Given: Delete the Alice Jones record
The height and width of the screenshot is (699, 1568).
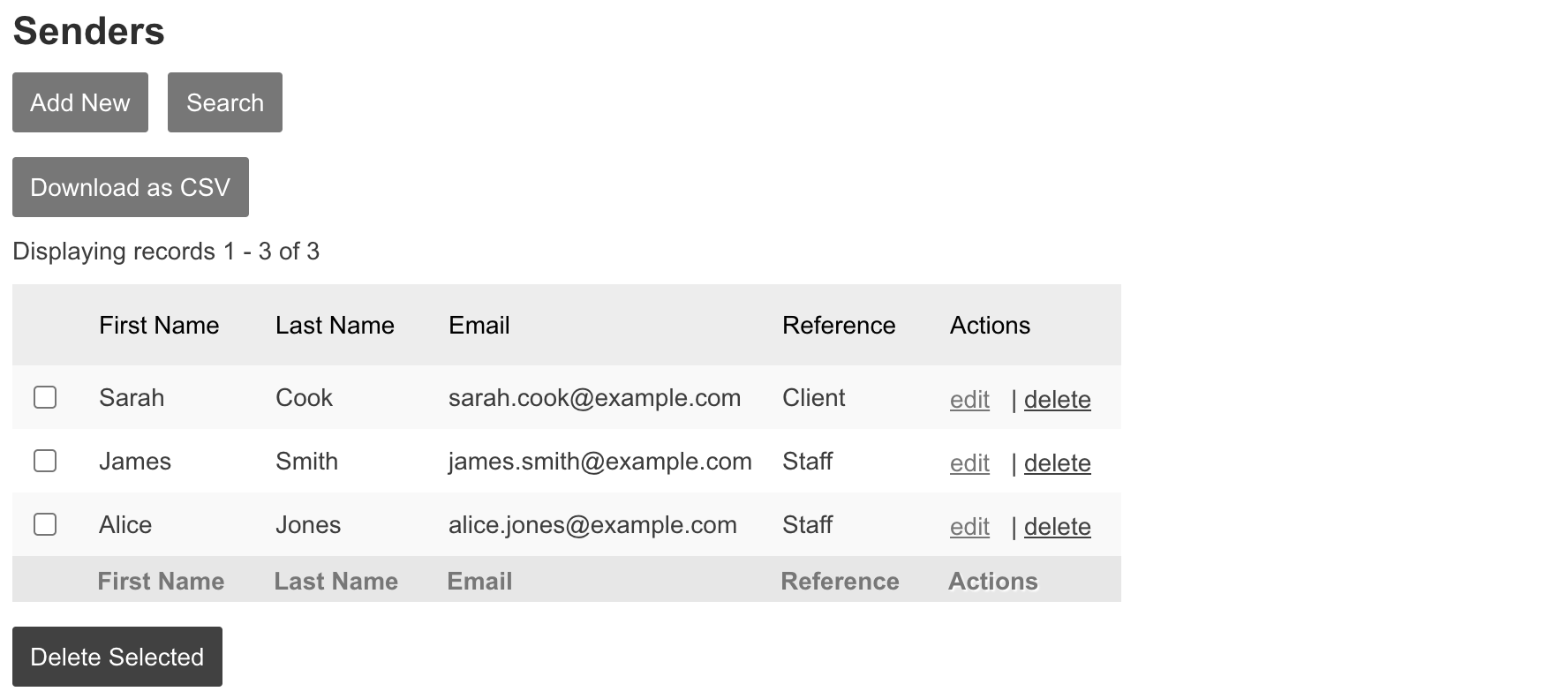Looking at the screenshot, I should click(x=1057, y=527).
